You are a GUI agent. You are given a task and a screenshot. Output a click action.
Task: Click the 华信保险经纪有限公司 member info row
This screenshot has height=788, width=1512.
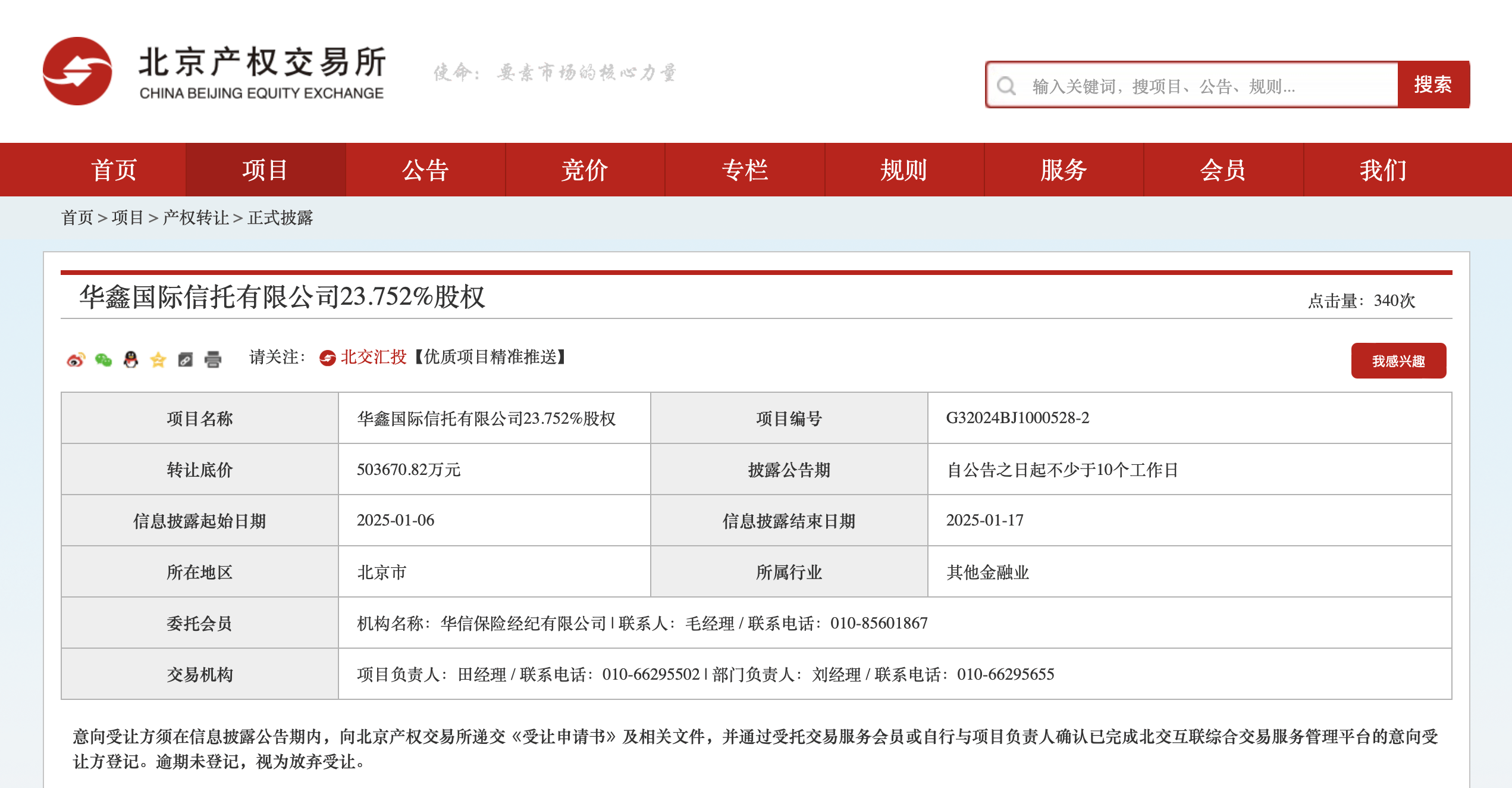(895, 623)
